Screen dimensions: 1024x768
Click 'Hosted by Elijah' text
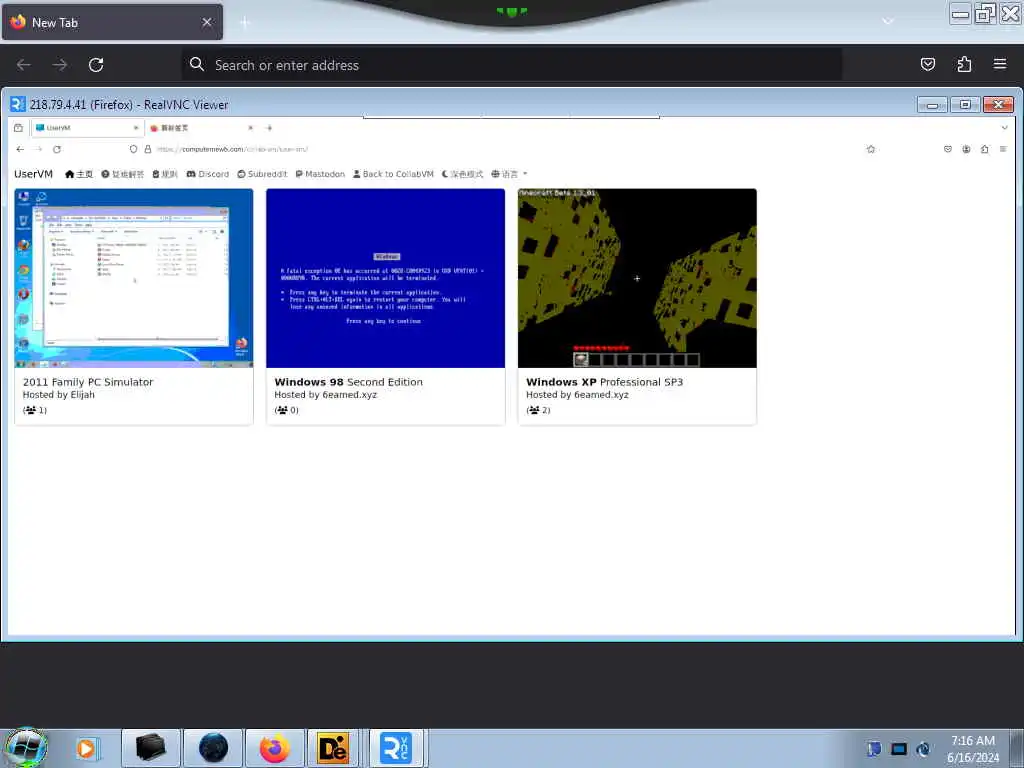pyautogui.click(x=59, y=394)
